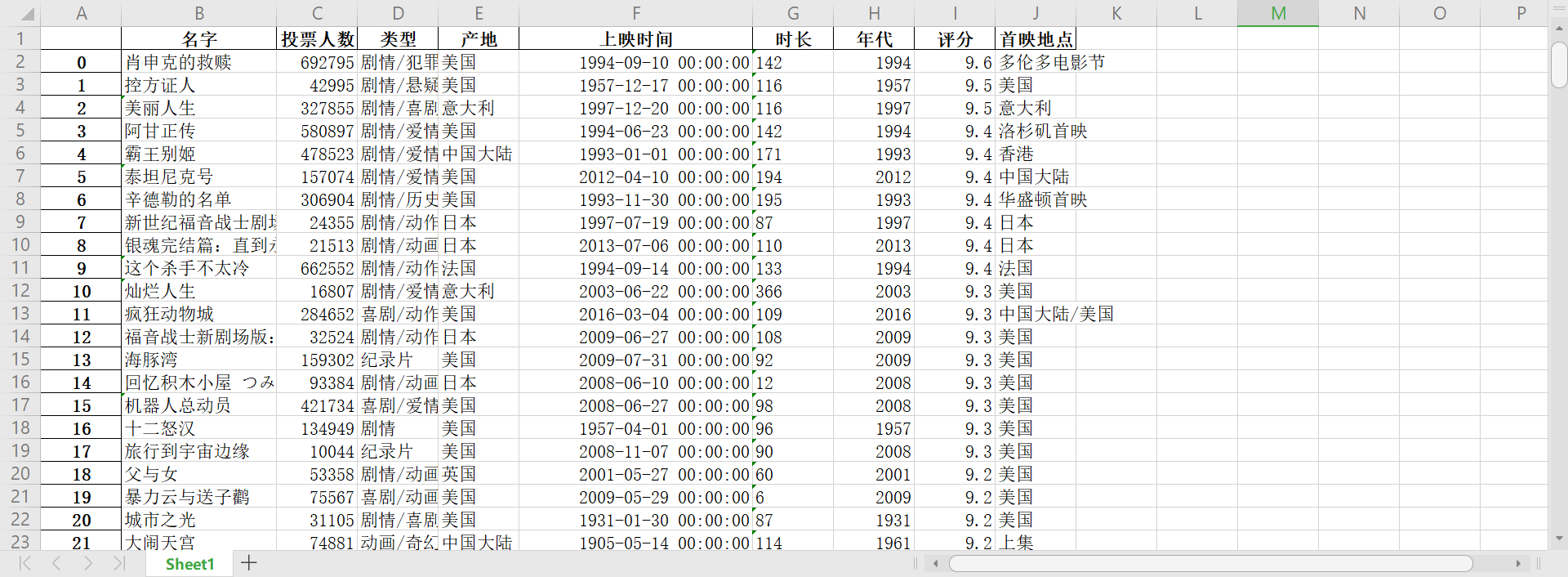Select cell 机器人总动员
Screen dimensions: 1568x577
click(199, 405)
